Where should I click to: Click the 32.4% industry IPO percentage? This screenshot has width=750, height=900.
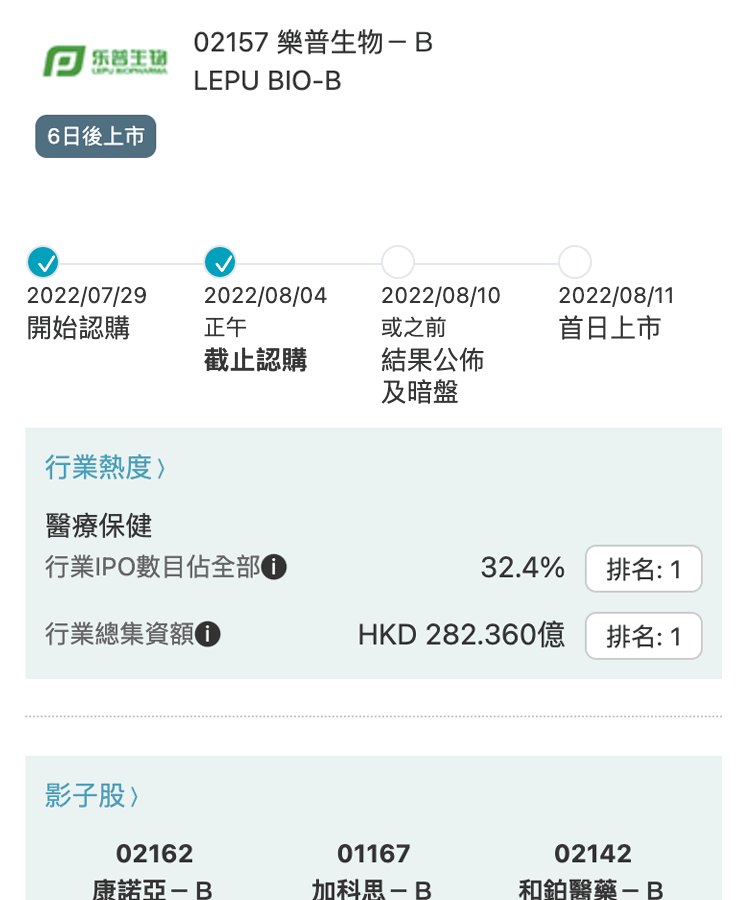[x=522, y=569]
